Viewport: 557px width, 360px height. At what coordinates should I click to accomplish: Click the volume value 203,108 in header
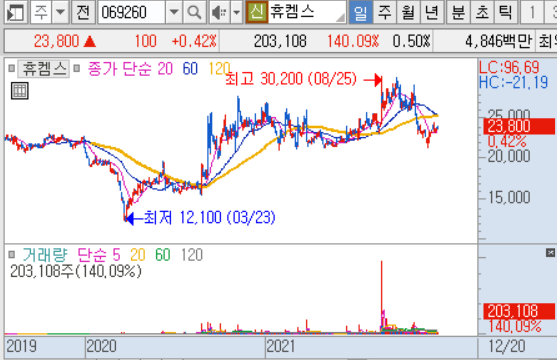point(280,42)
